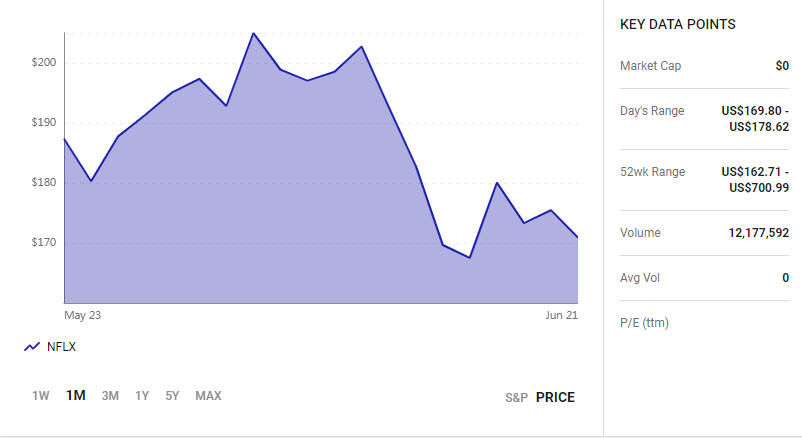The image size is (802, 438).
Task: Click the May 23 axis label
Action: click(82, 315)
